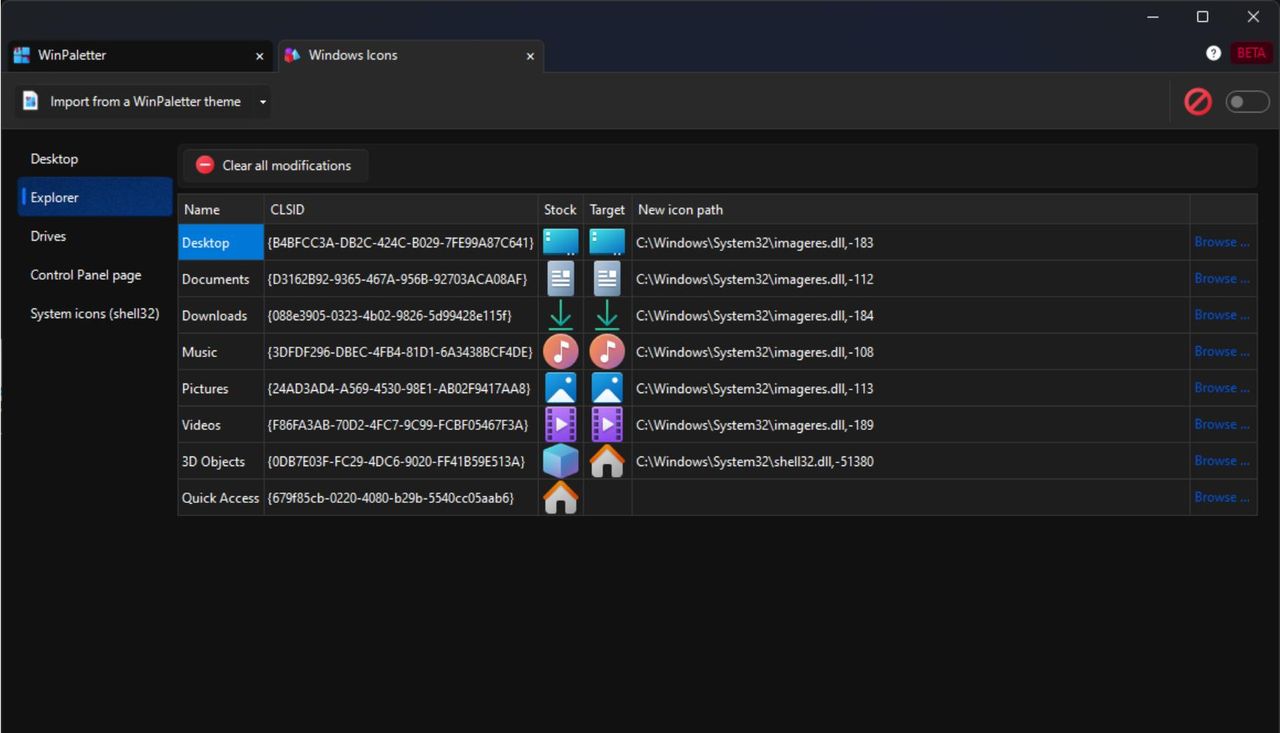Flip the switch in the top-right corner

click(1247, 101)
